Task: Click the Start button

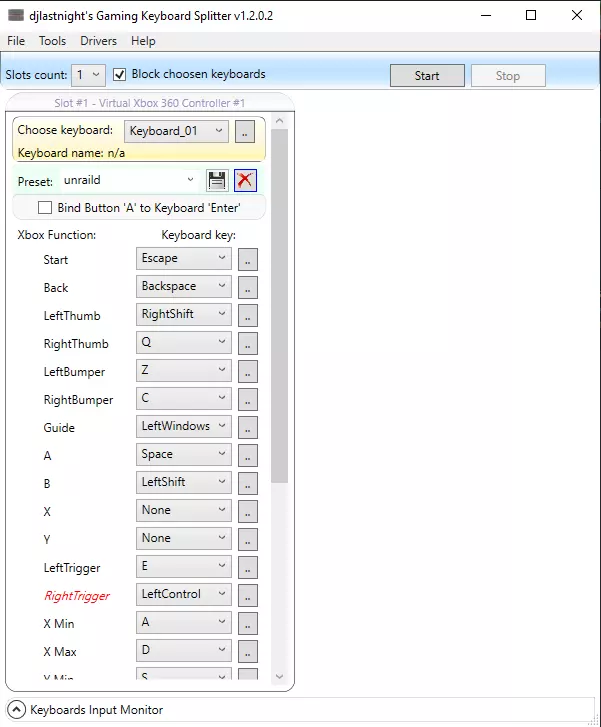Action: [427, 76]
